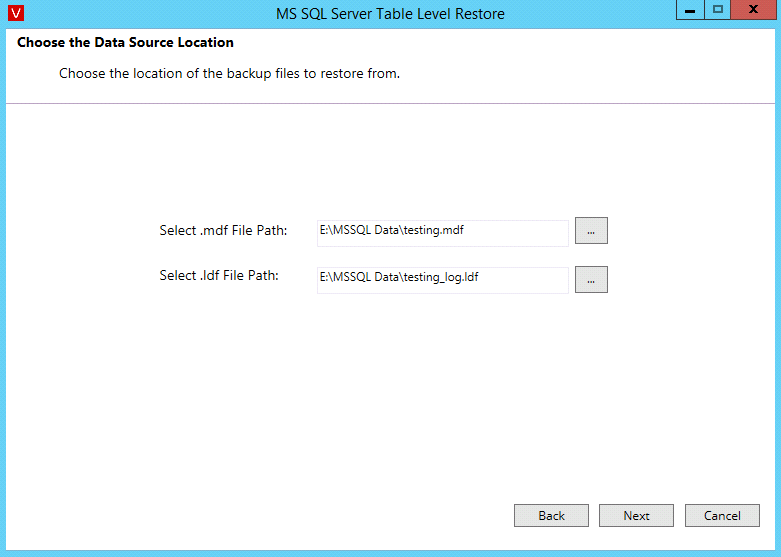Click the 'Choose the location of the backup files' text
The height and width of the screenshot is (557, 781).
click(229, 74)
